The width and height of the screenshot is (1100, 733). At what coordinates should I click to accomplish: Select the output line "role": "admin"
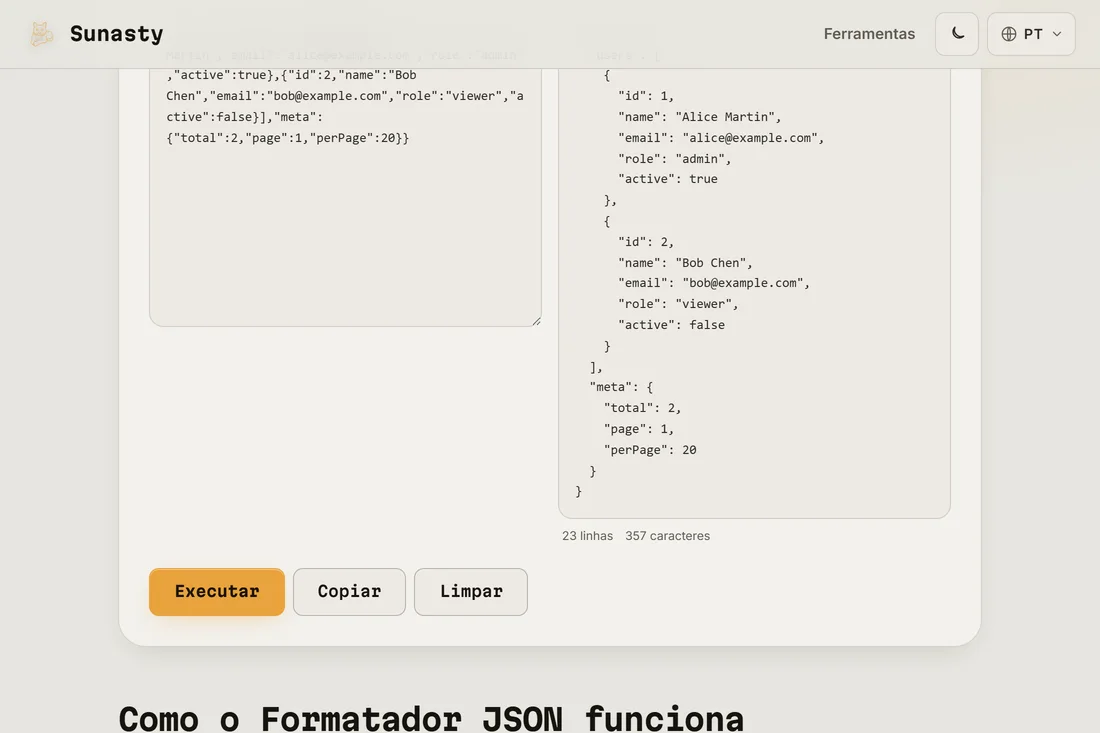tap(674, 159)
